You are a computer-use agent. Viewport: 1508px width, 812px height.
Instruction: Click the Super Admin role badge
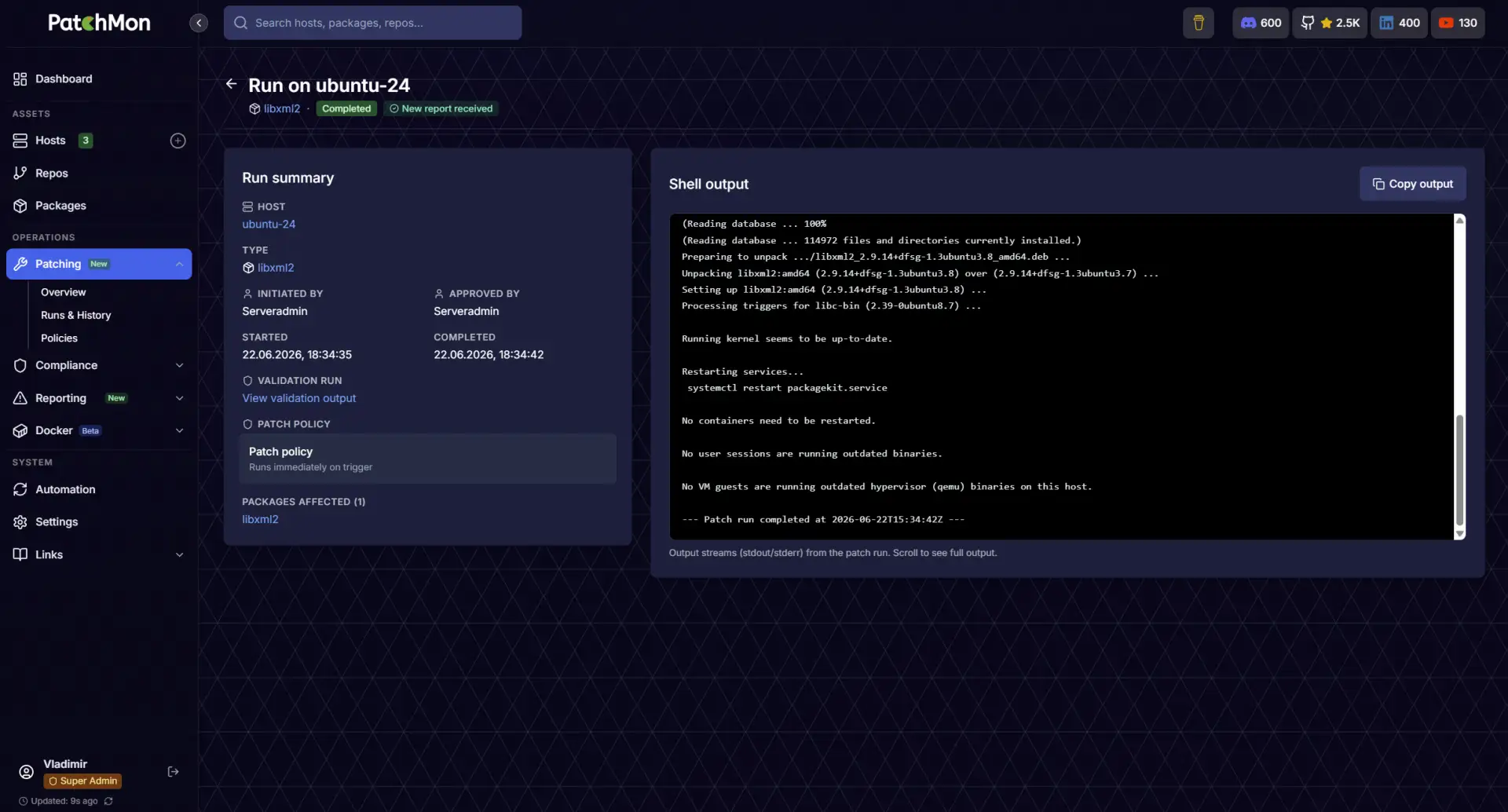point(82,781)
